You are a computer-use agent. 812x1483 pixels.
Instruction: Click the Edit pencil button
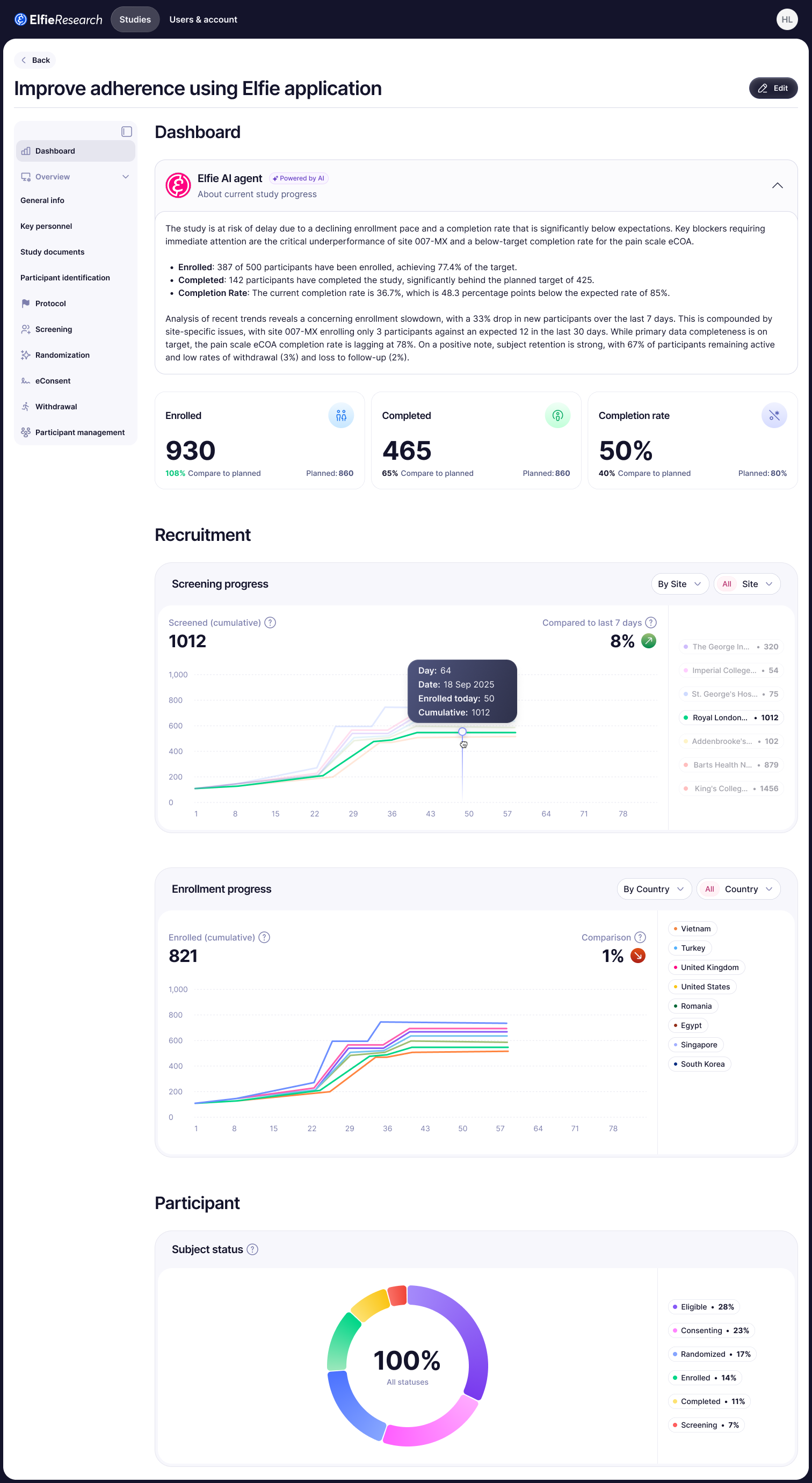pos(773,88)
